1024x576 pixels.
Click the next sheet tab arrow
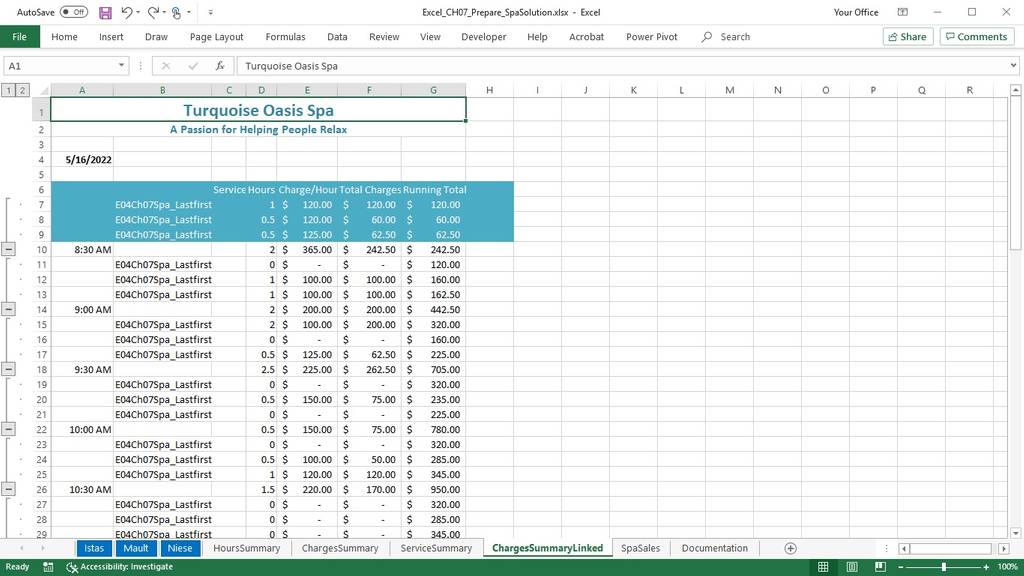tap(42, 548)
